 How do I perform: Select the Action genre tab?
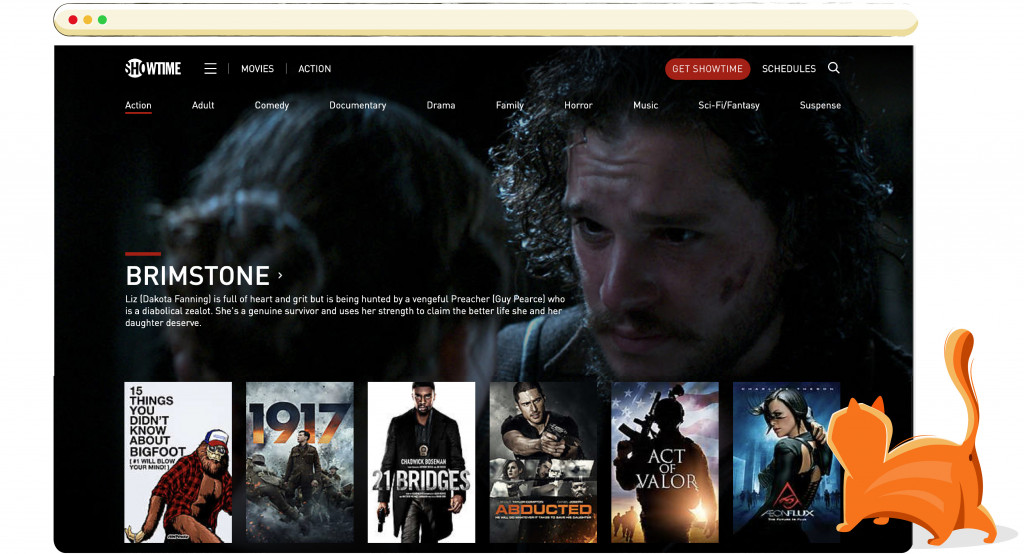pyautogui.click(x=138, y=105)
